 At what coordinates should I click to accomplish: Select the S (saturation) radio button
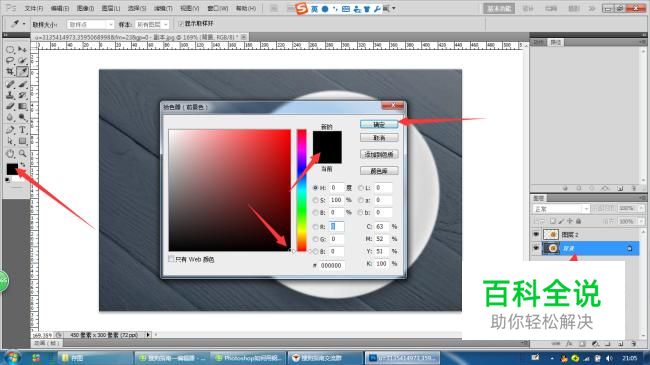[315, 200]
